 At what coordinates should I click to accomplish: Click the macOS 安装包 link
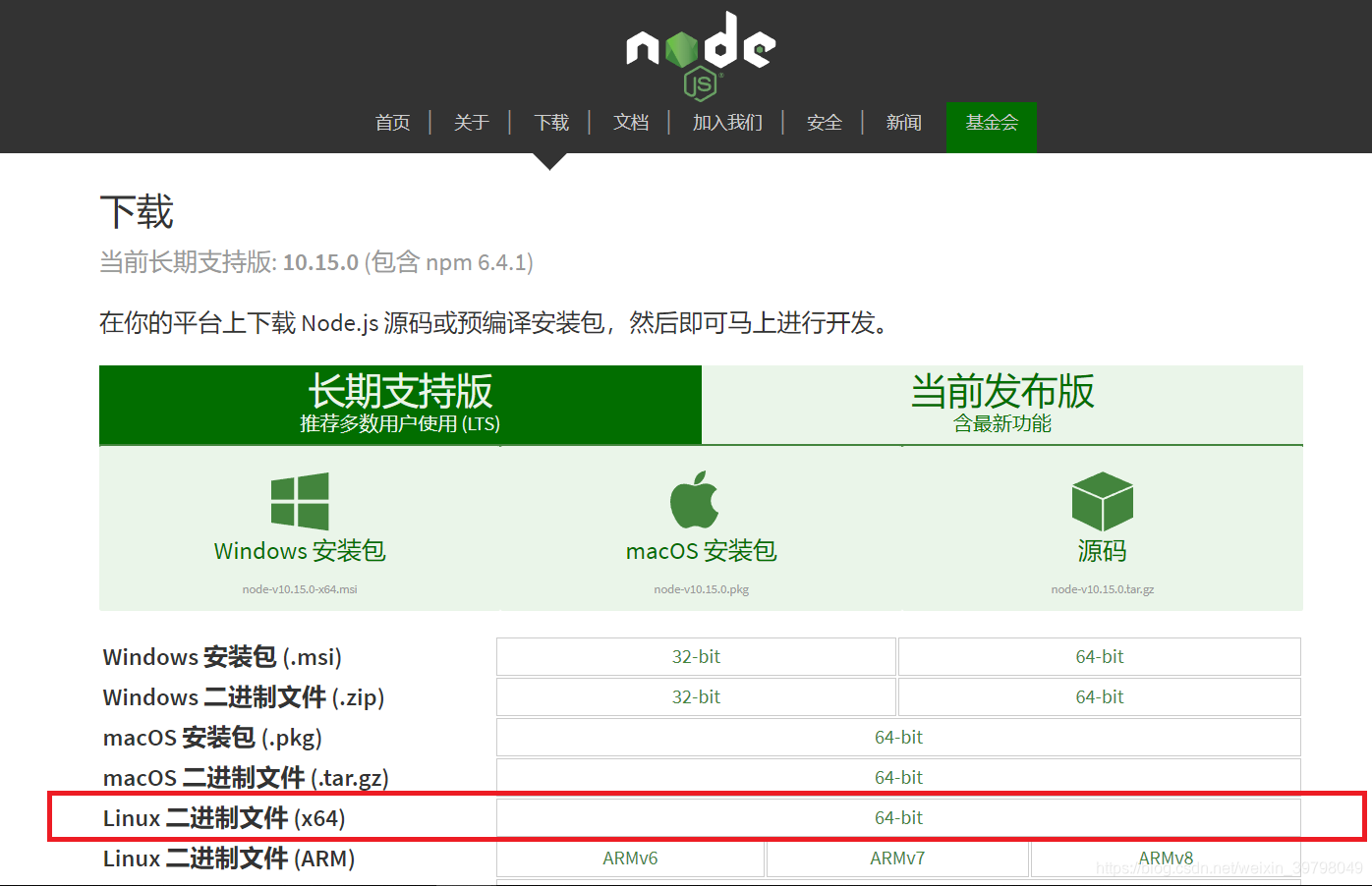coord(702,551)
